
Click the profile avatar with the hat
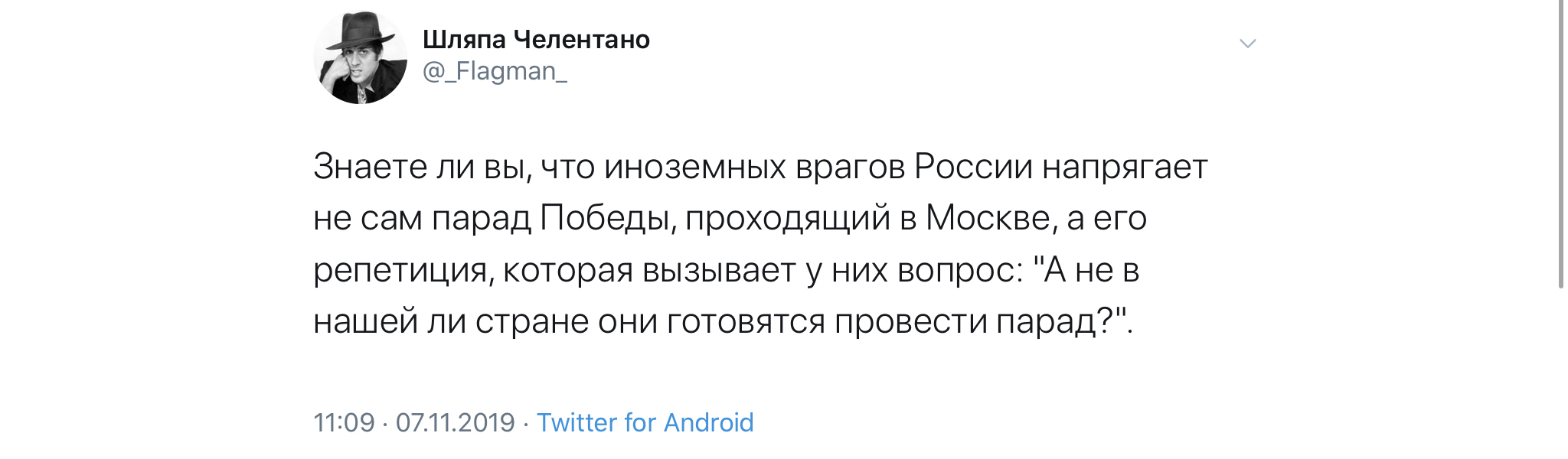click(361, 57)
